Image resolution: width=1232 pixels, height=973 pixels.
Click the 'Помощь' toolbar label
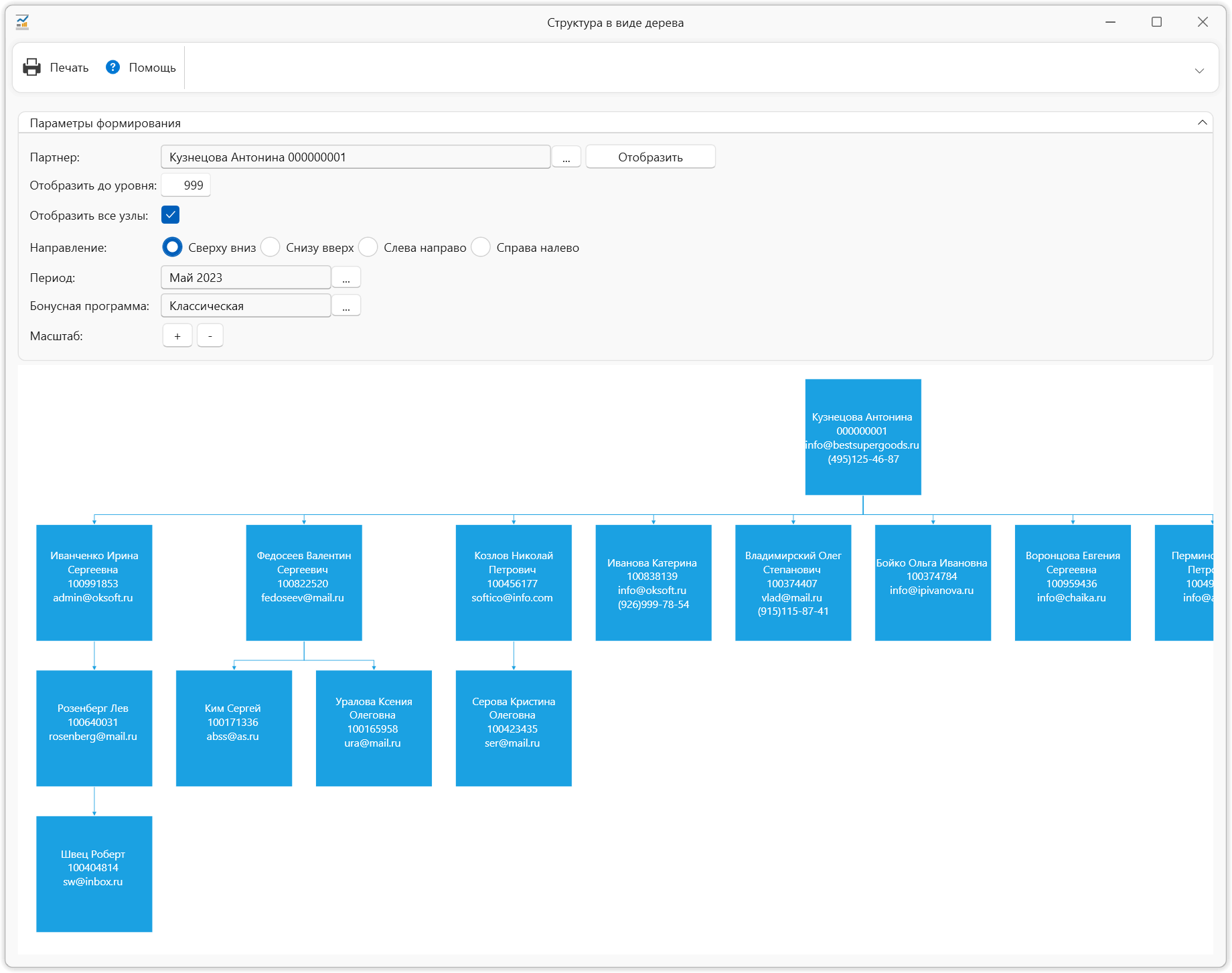pos(152,68)
